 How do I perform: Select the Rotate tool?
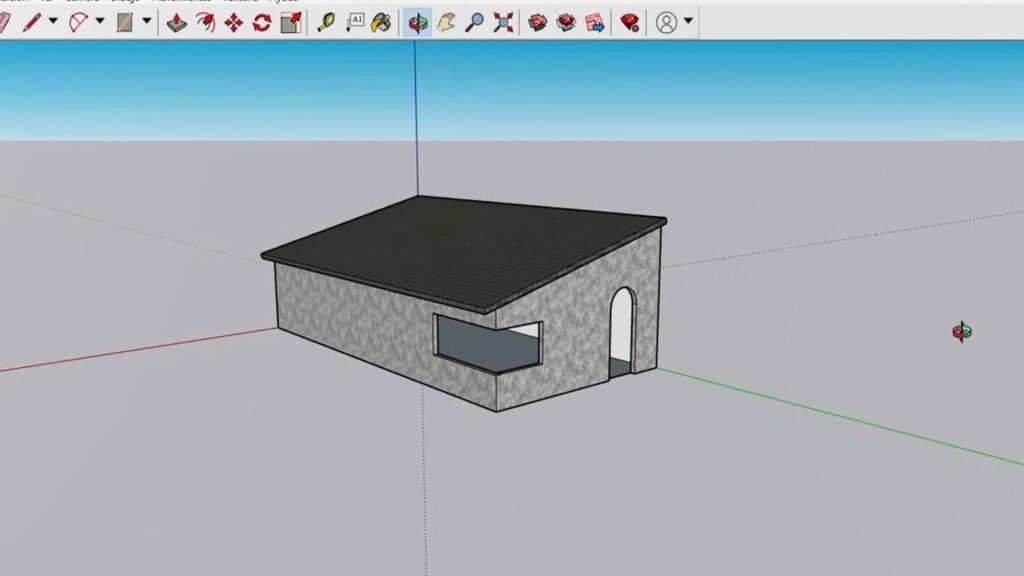pos(262,23)
